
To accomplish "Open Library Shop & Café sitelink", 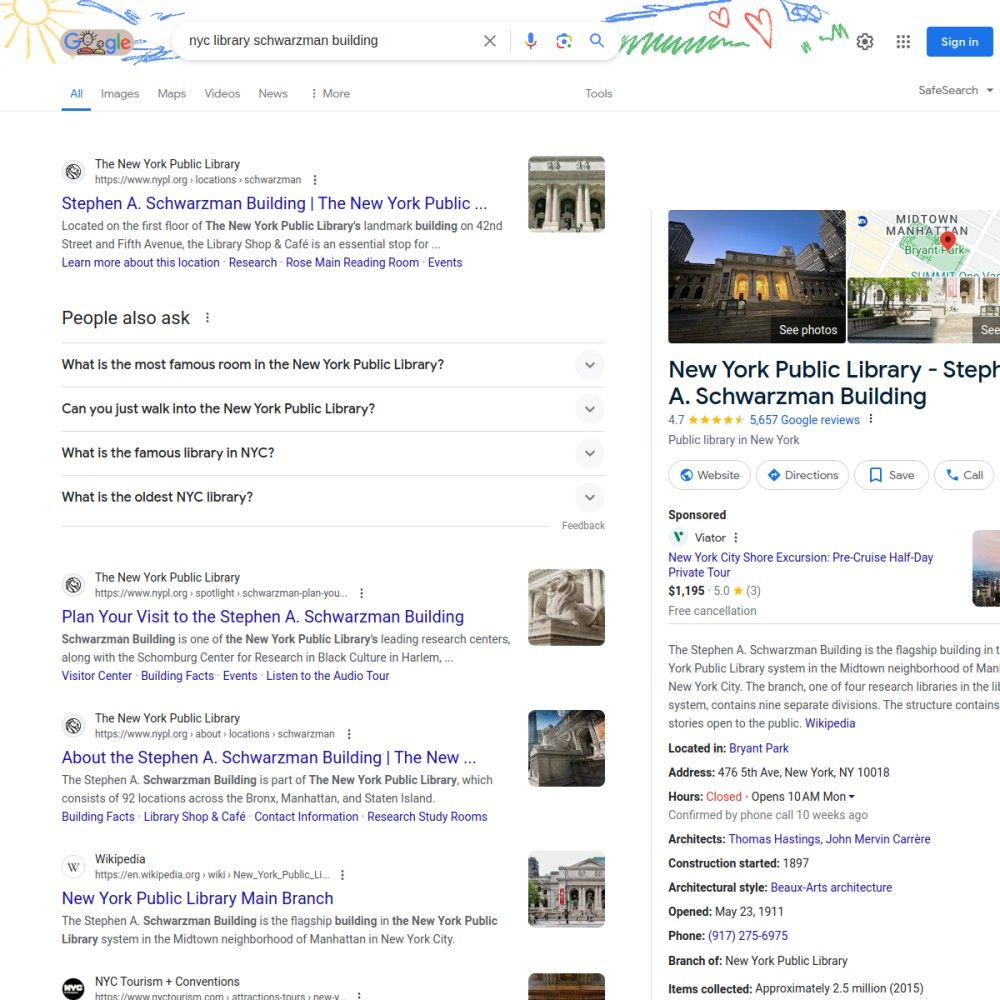I will click(195, 817).
